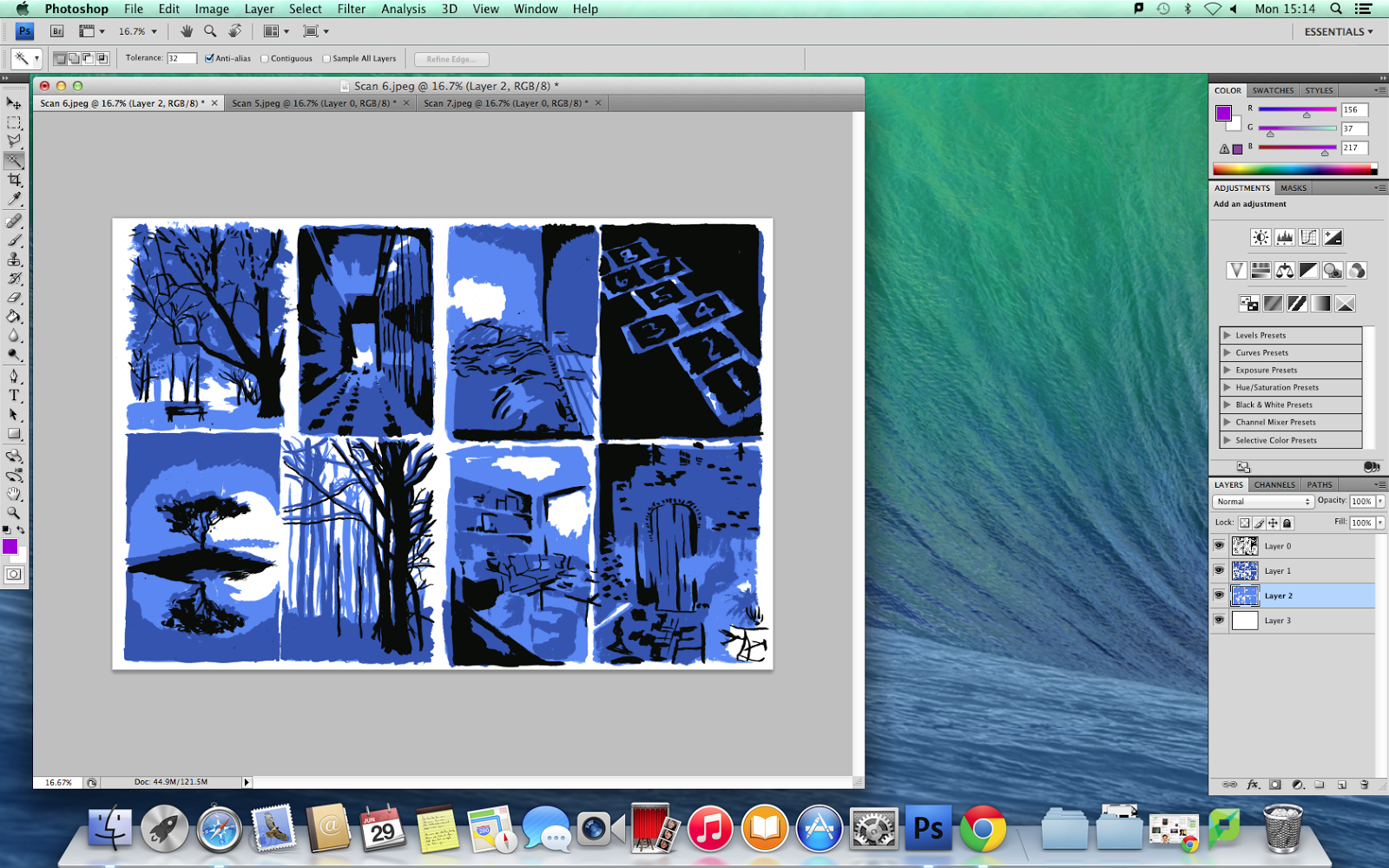Open layer style fx menu
The image size is (1389, 868).
pos(1253,785)
